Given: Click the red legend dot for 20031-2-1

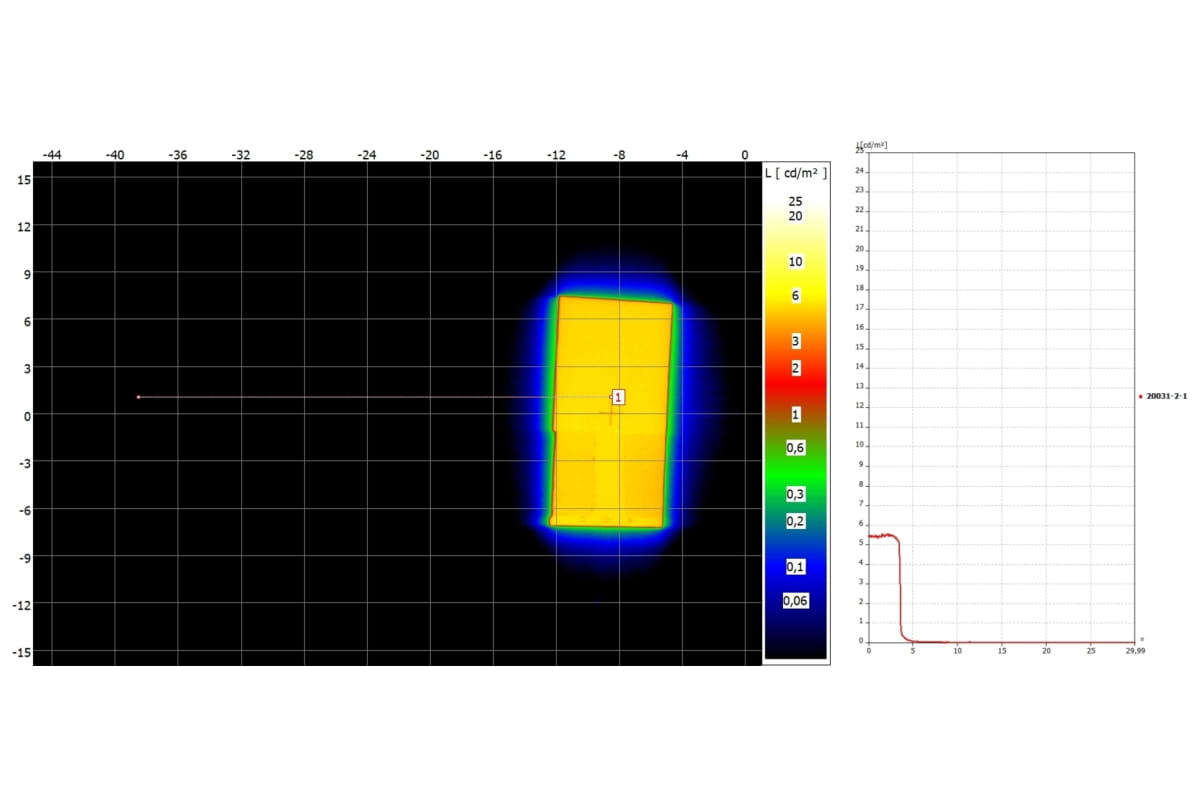Looking at the screenshot, I should click(1140, 397).
